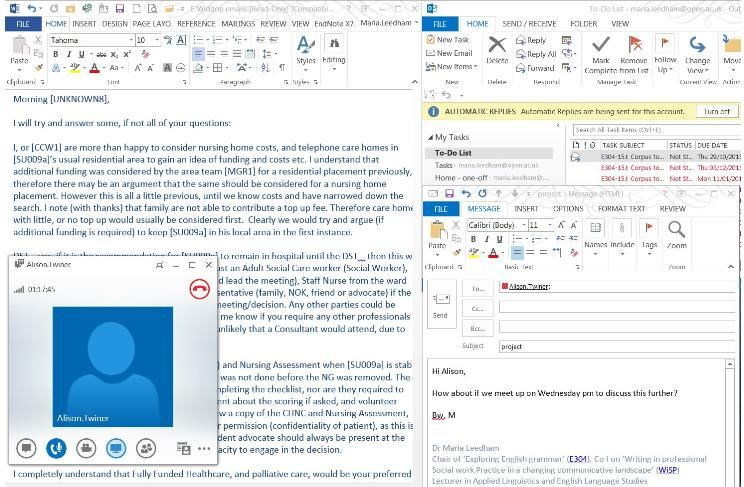Toggle Italic in Word ribbon

[x=69, y=54]
